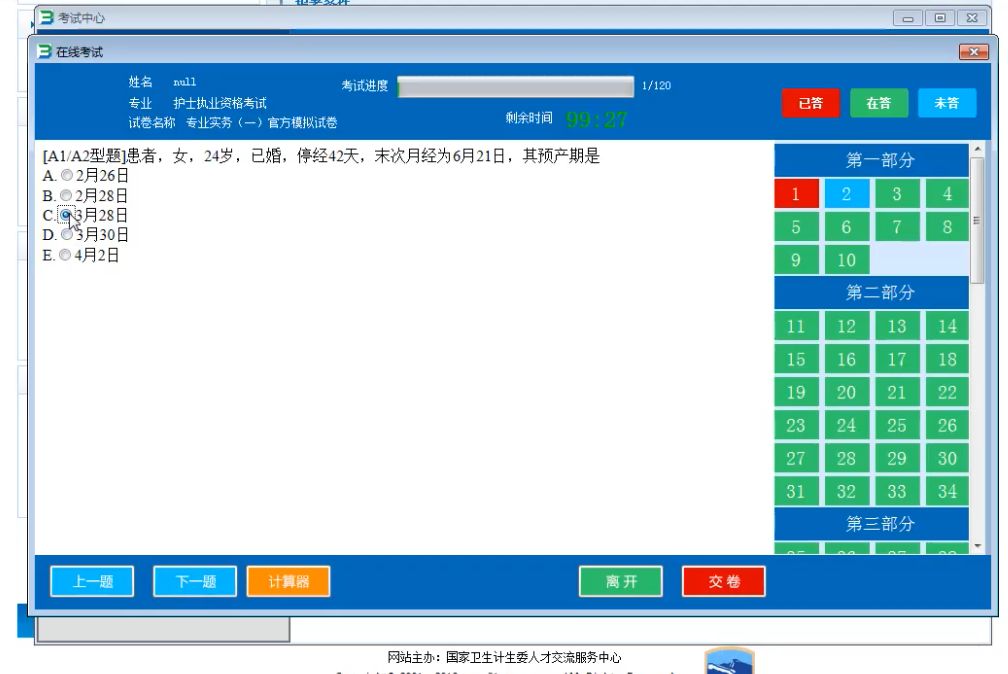Click the 考试中心 window logo icon
The width and height of the screenshot is (1008, 674).
point(47,17)
